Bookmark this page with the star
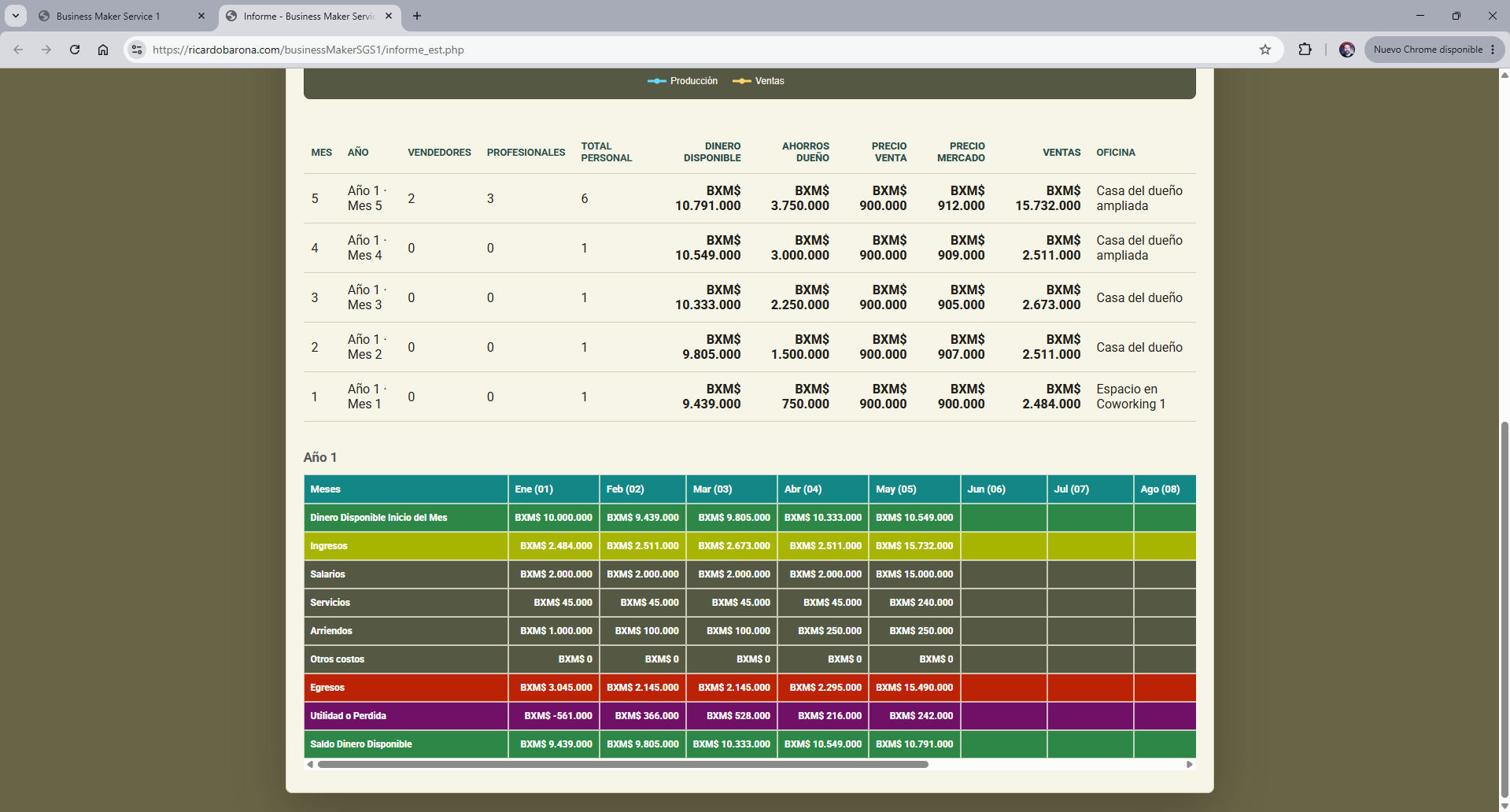This screenshot has height=812, width=1510. [1265, 50]
